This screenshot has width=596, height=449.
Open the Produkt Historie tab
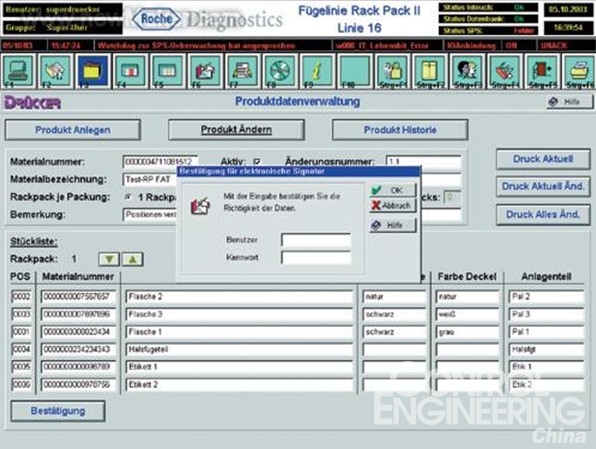coord(400,130)
